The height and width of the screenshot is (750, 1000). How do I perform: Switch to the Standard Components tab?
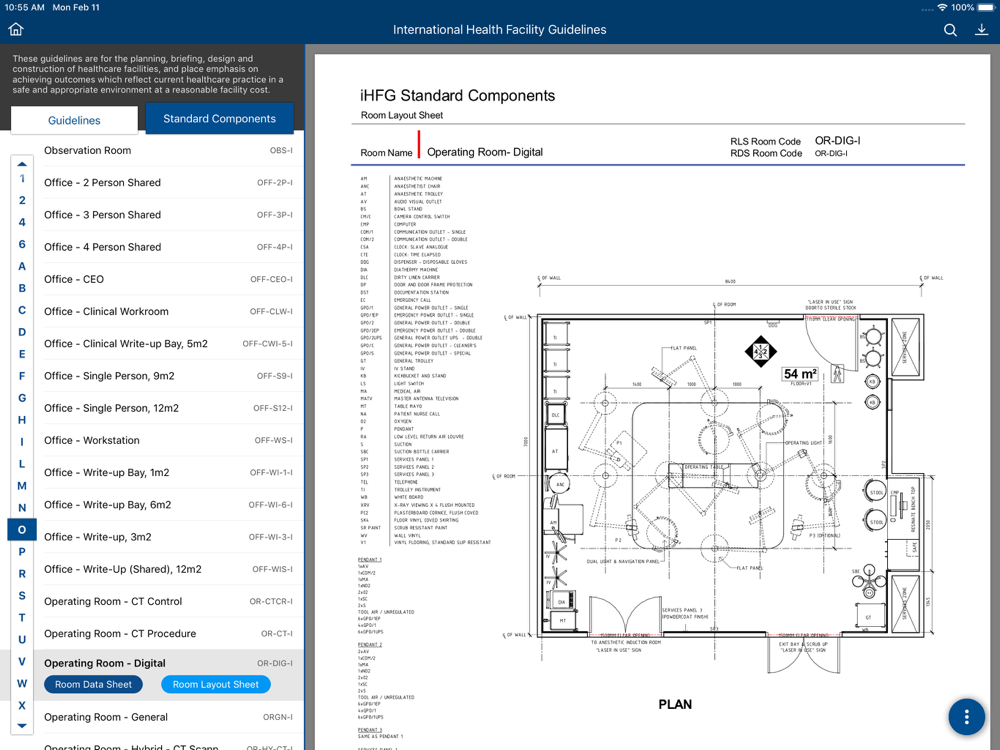point(219,119)
